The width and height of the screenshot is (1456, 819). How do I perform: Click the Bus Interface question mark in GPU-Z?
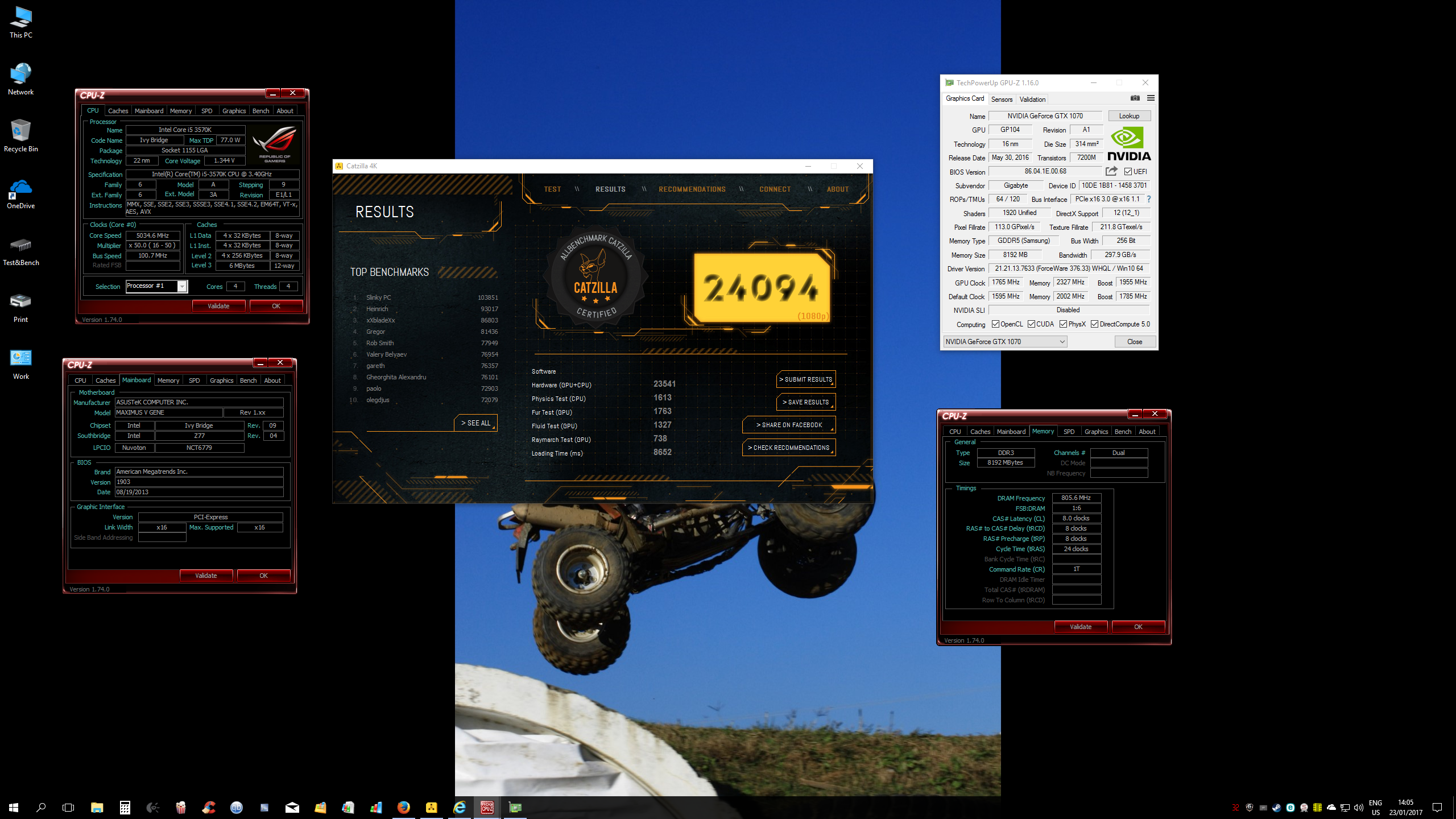pyautogui.click(x=1149, y=199)
